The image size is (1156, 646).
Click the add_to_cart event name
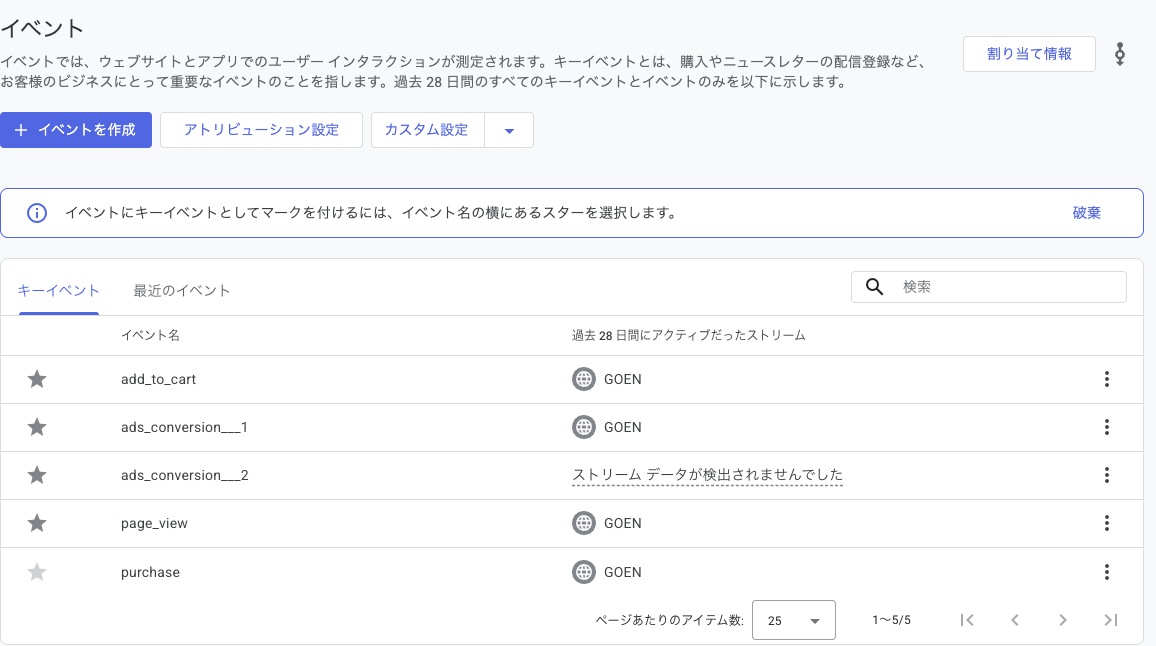point(159,379)
